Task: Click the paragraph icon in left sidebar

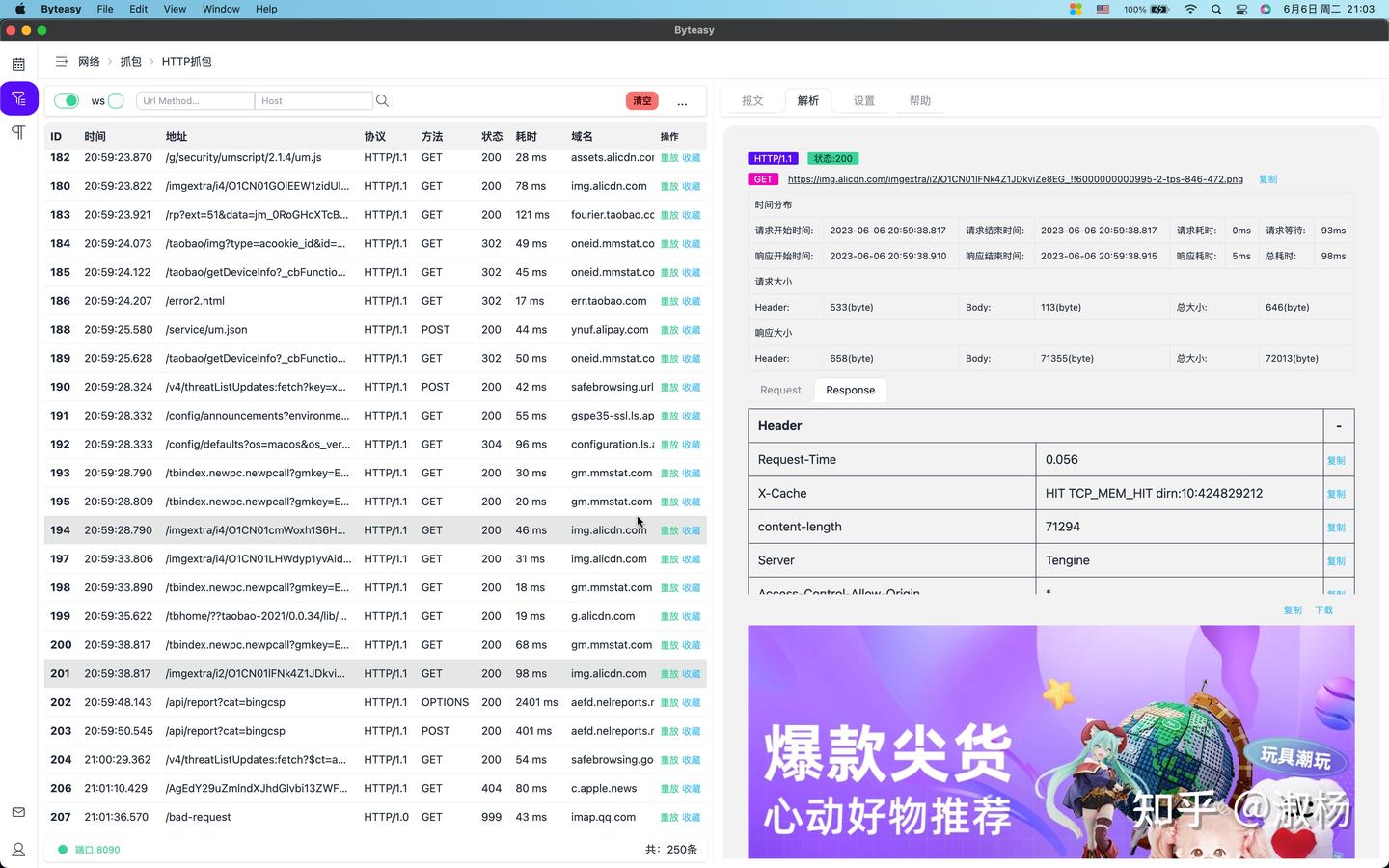Action: pos(18,132)
